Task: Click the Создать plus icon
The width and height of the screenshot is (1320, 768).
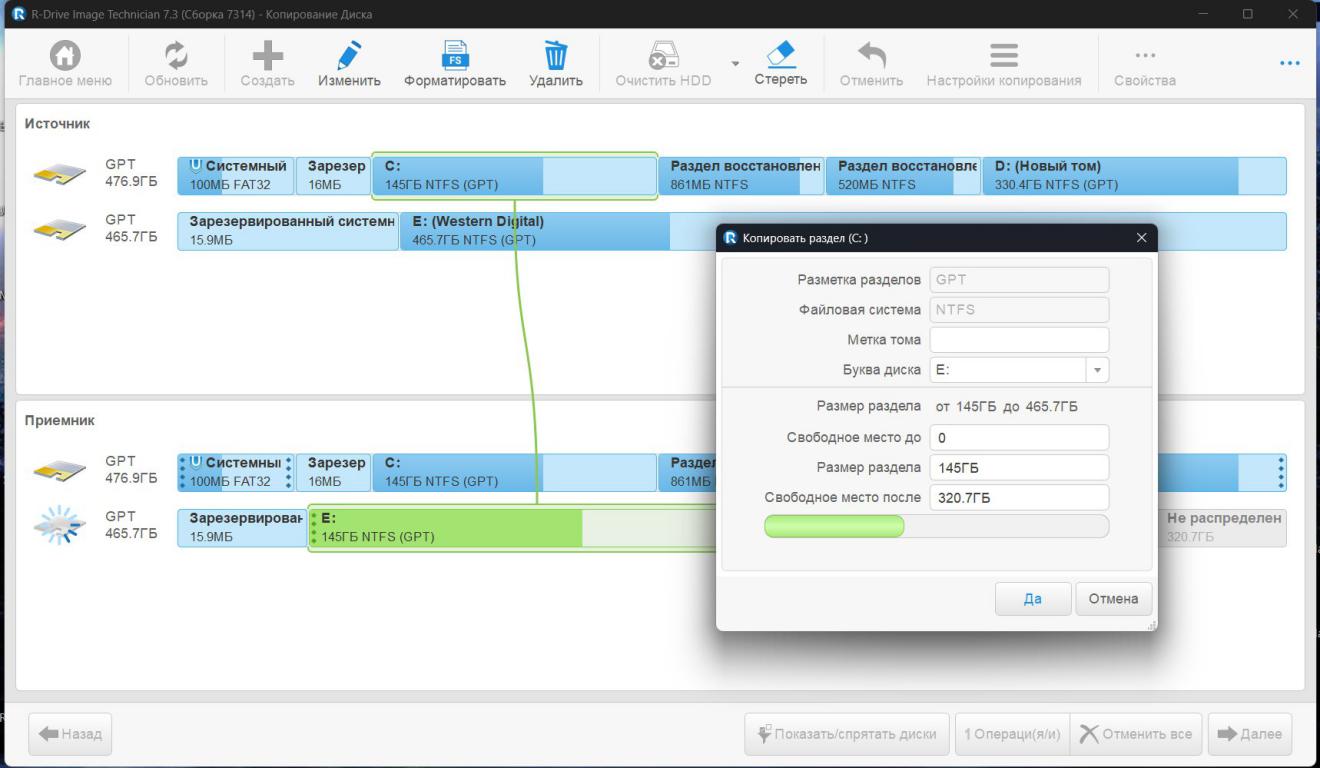Action: [267, 56]
